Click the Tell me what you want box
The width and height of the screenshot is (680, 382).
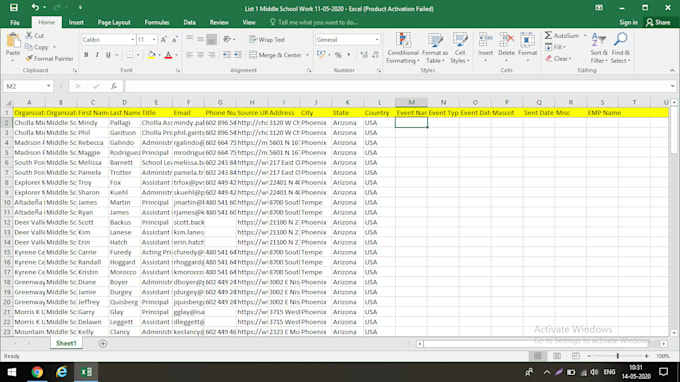point(314,23)
